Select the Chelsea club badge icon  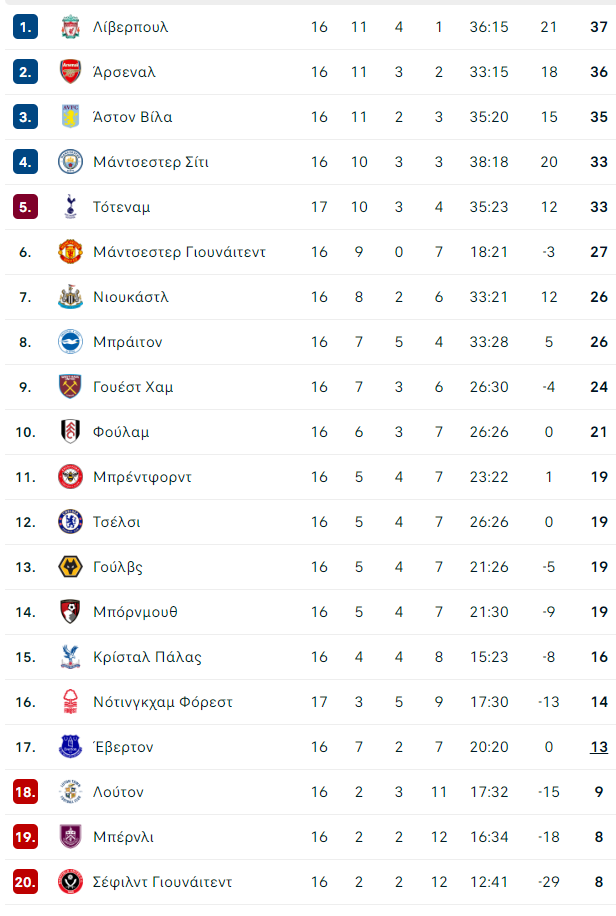pyautogui.click(x=70, y=522)
